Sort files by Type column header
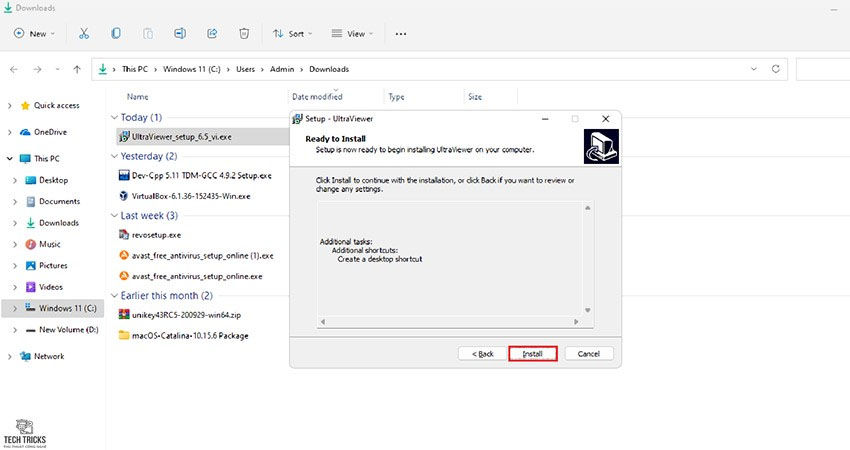 [396, 97]
